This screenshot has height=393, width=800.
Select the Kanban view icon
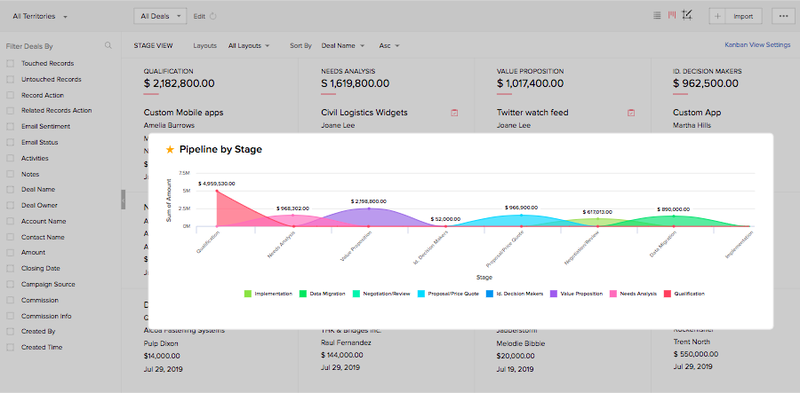(x=672, y=15)
